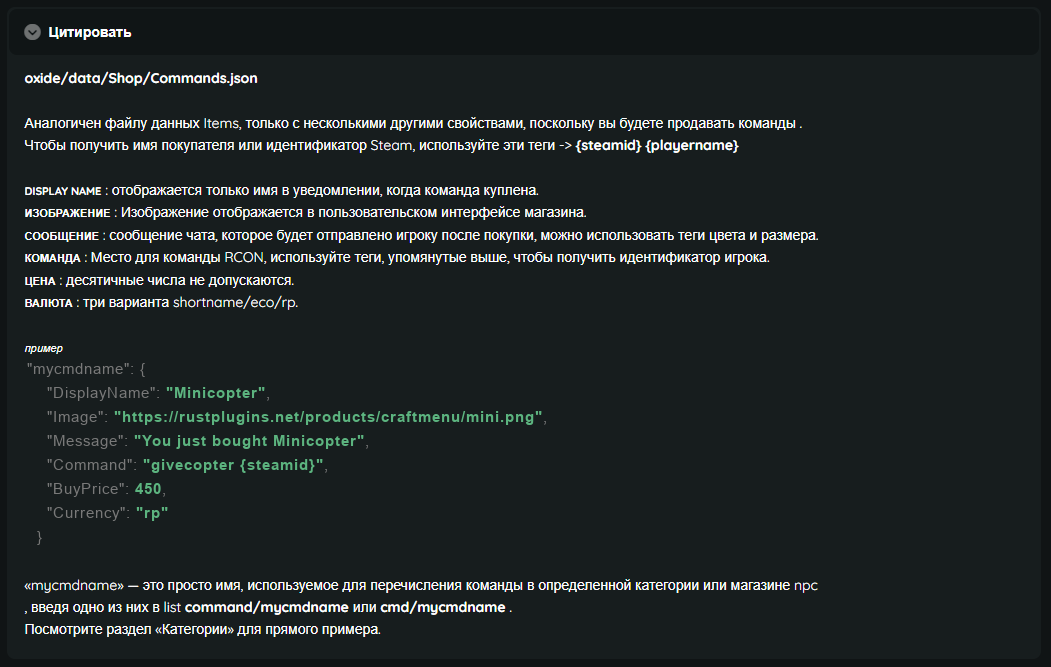Image resolution: width=1051 pixels, height=667 pixels.
Task: Click the italic "пример" label
Action: click(43, 348)
